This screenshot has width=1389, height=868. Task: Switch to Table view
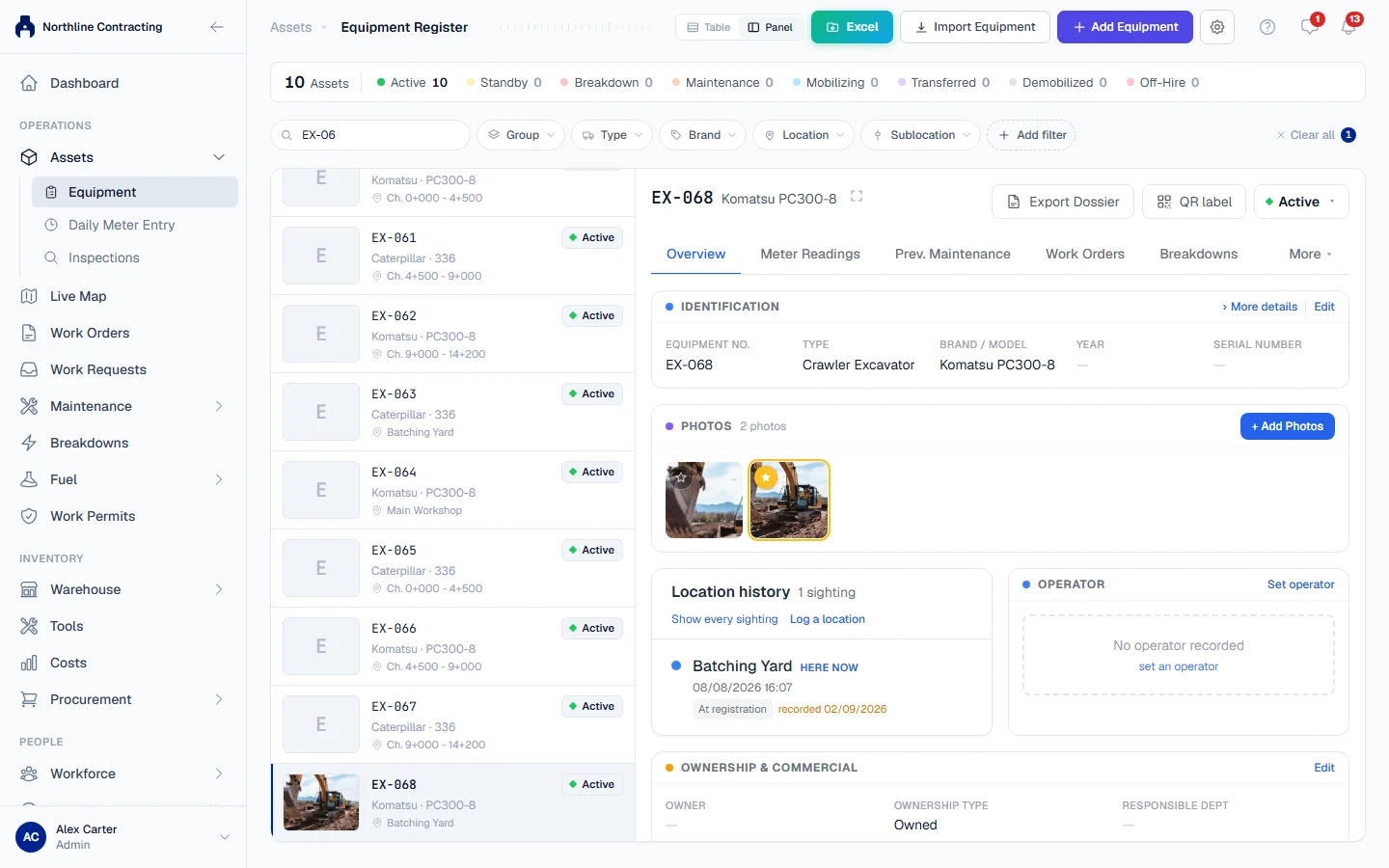tap(708, 27)
